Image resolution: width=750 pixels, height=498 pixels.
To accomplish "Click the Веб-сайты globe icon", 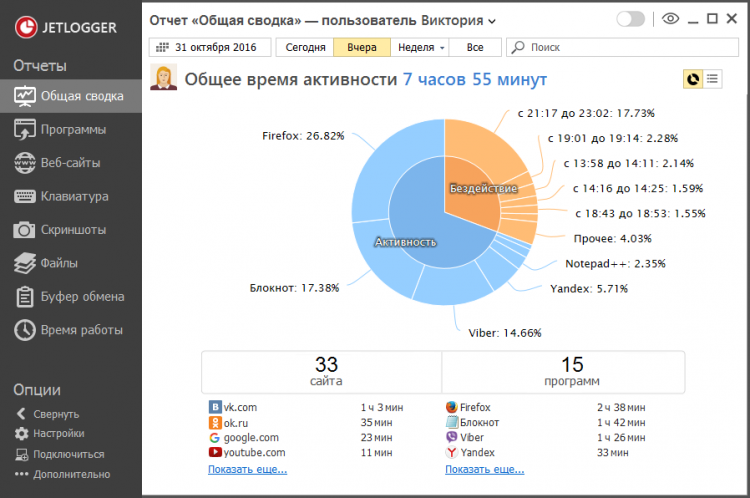I will [24, 163].
